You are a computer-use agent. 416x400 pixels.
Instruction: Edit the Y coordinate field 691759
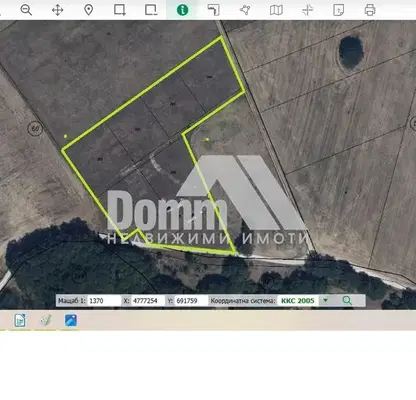pos(191,301)
